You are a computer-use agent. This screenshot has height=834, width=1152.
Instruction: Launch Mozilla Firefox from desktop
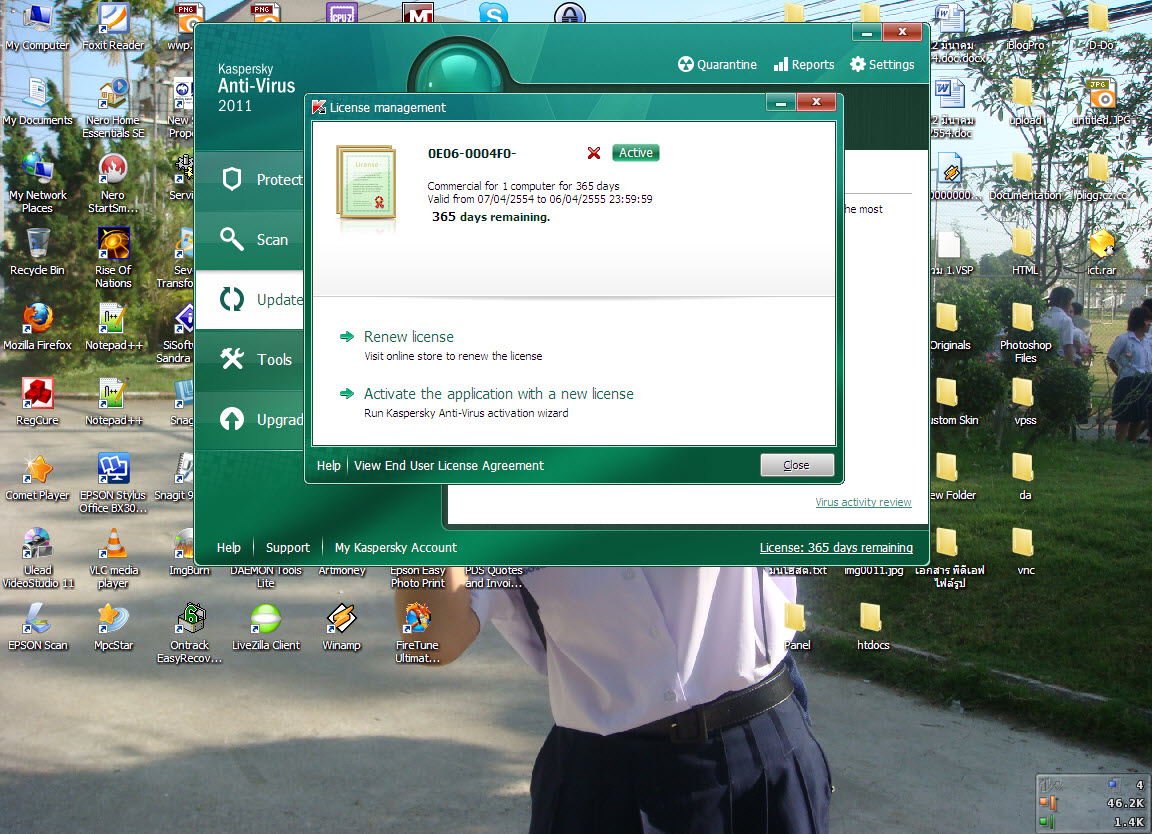pyautogui.click(x=37, y=327)
